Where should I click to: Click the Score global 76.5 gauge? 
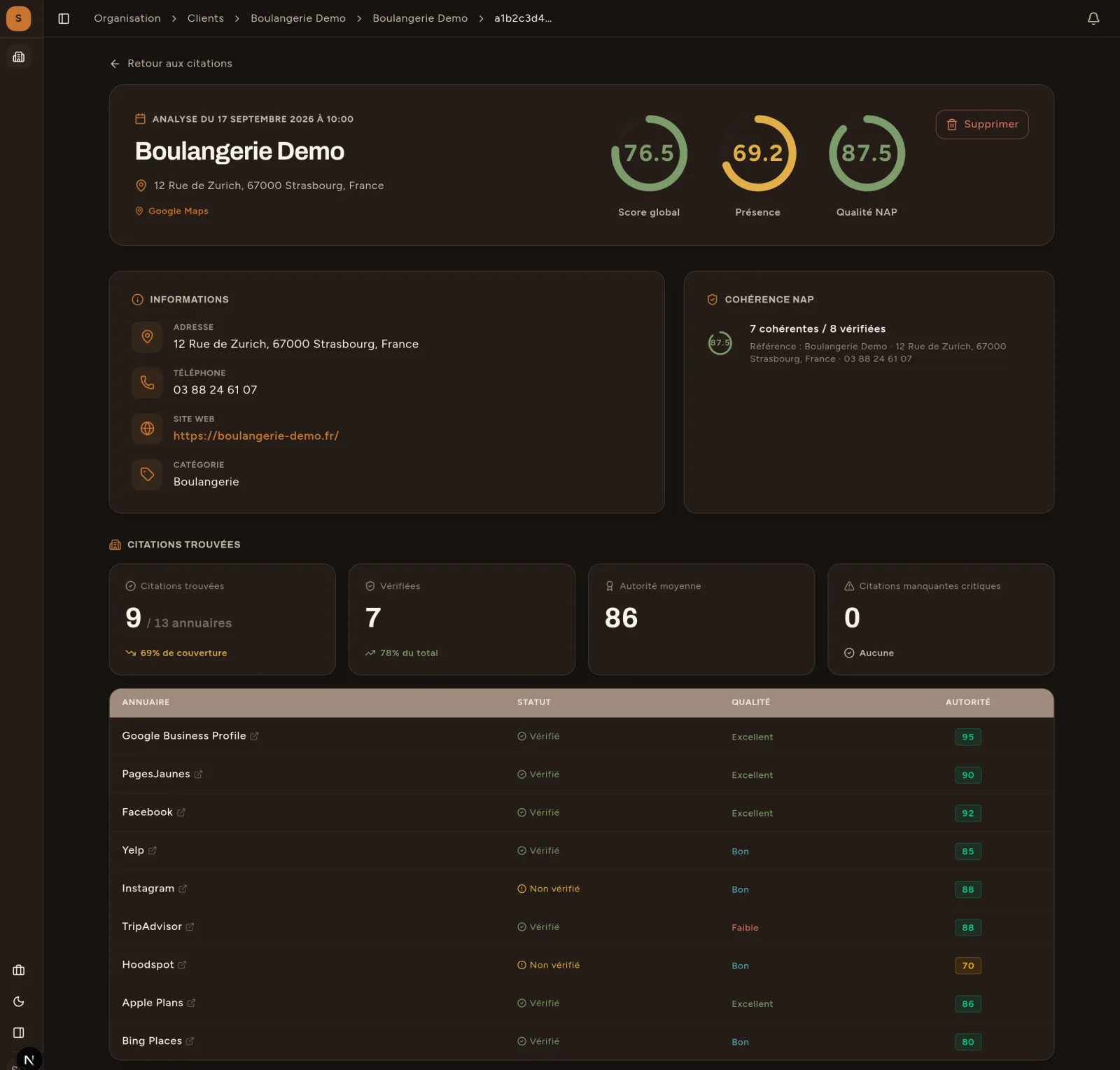click(x=649, y=153)
